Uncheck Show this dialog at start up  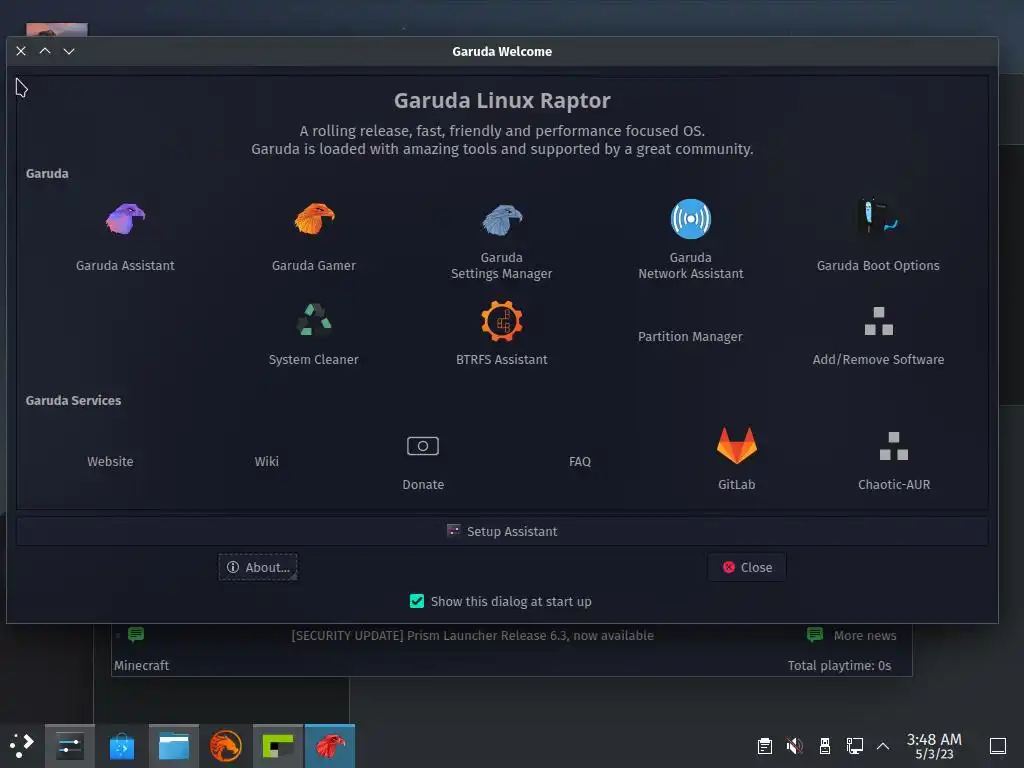click(x=417, y=601)
